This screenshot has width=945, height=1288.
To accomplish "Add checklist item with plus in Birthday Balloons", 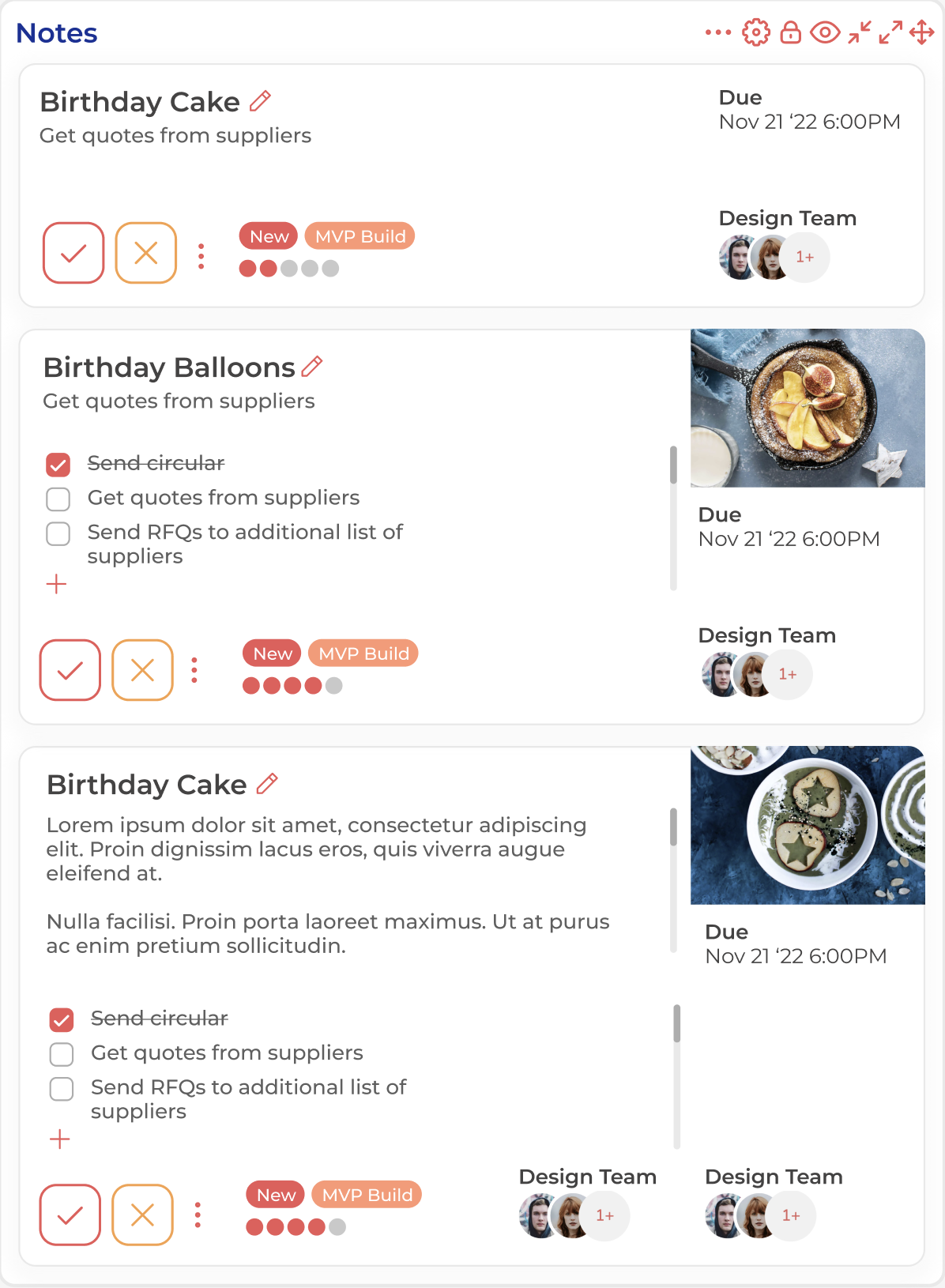I will (57, 585).
